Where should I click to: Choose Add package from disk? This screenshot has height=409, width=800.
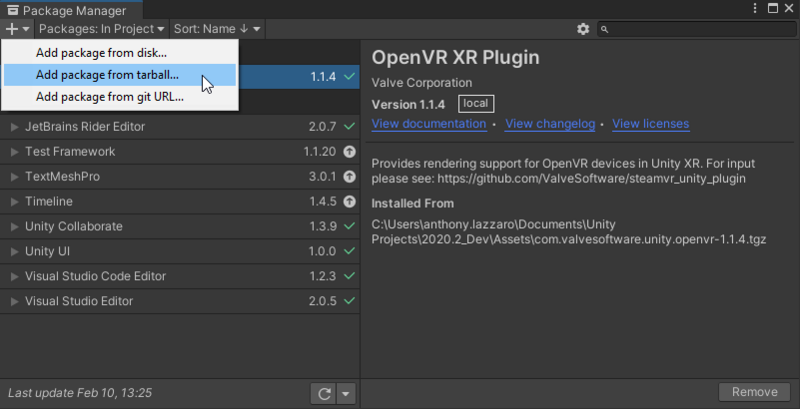(101, 52)
